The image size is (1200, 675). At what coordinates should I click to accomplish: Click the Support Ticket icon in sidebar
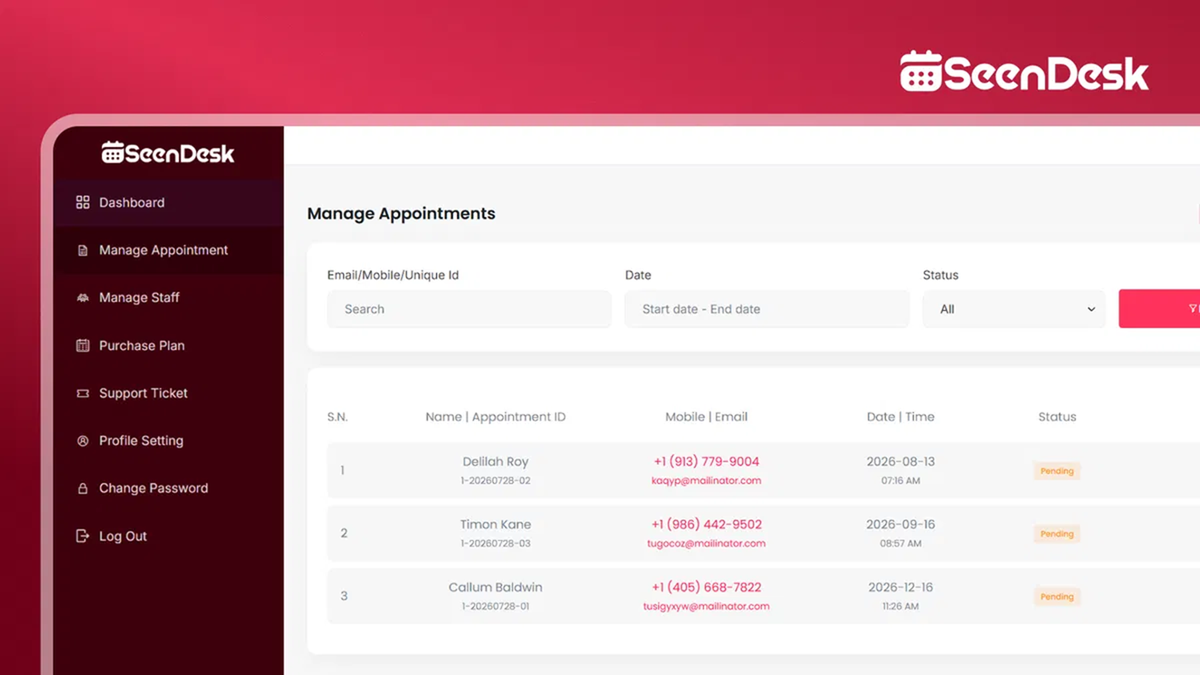[83, 393]
